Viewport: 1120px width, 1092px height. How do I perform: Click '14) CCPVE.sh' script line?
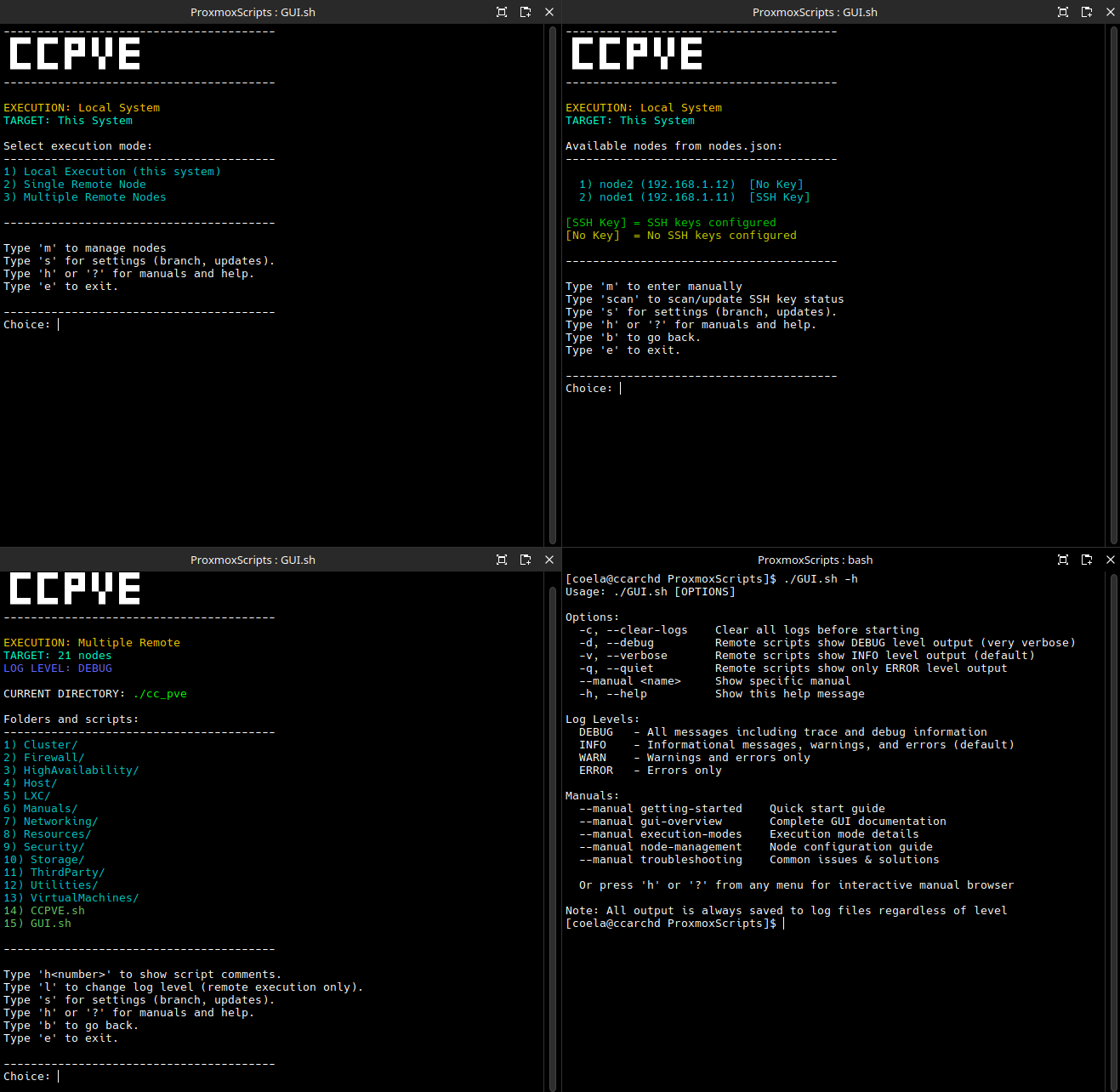pyautogui.click(x=44, y=911)
